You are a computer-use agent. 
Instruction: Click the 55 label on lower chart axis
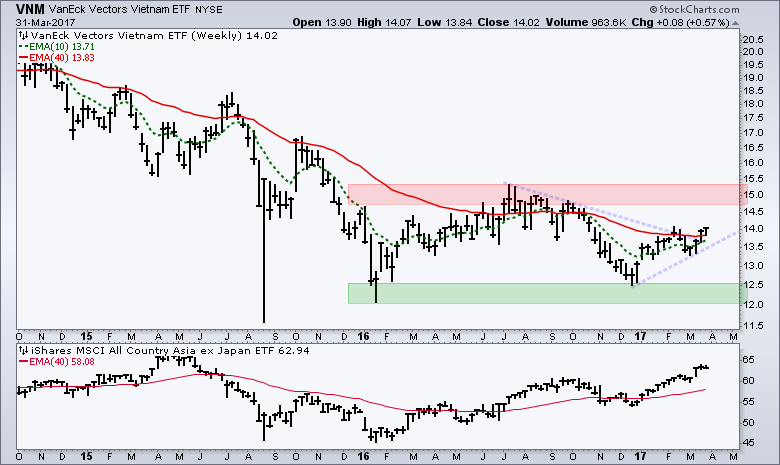[x=749, y=401]
